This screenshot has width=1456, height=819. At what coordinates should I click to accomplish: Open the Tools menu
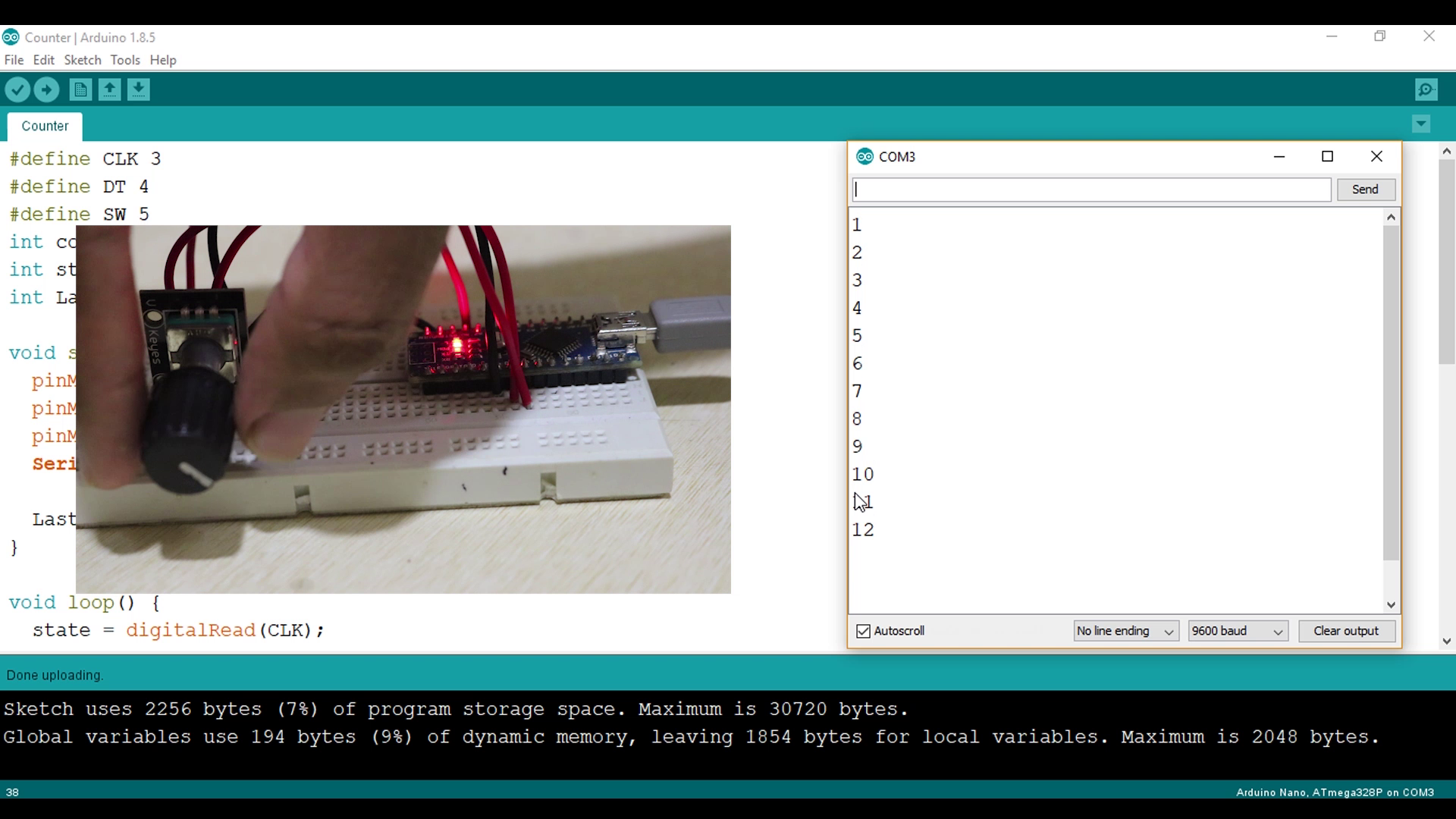[x=124, y=60]
